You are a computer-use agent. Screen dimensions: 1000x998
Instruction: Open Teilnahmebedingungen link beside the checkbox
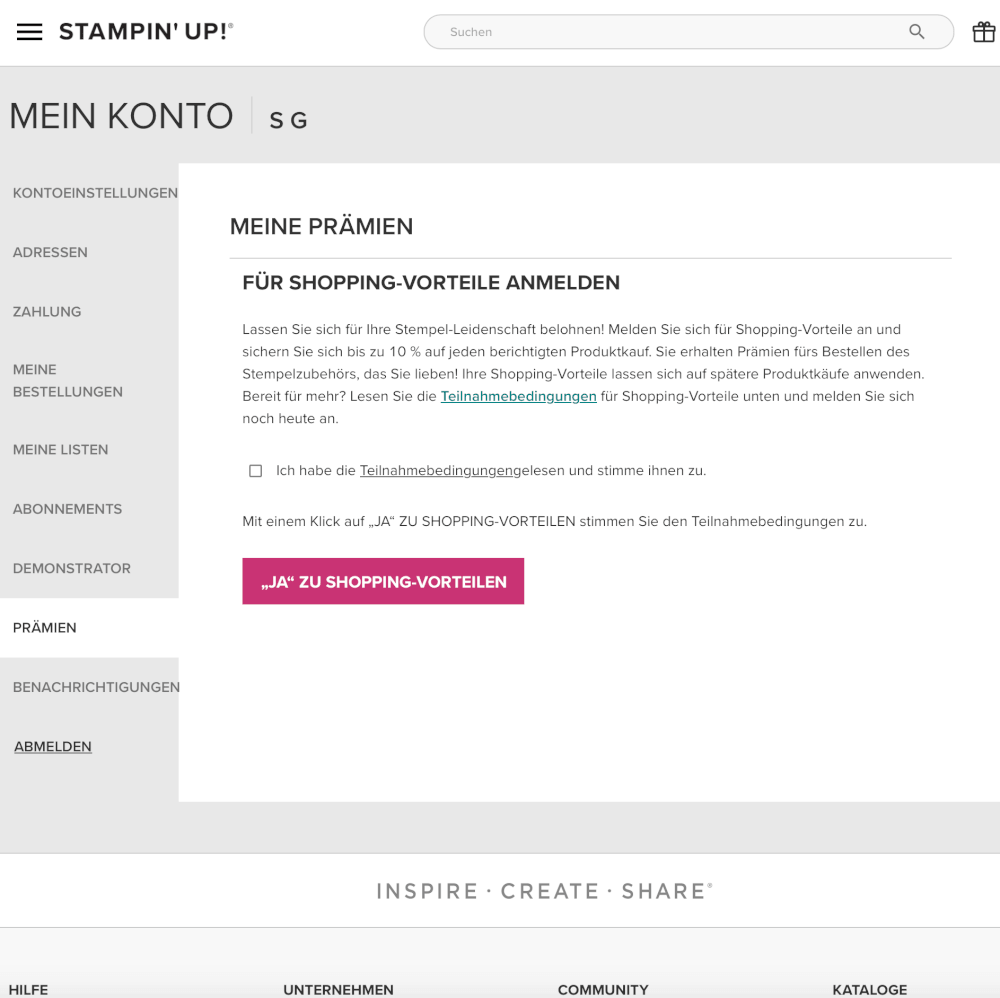[436, 471]
